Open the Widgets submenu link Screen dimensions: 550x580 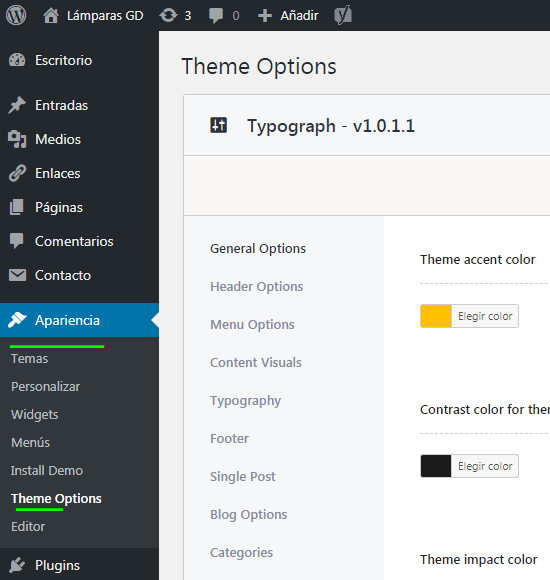click(35, 415)
